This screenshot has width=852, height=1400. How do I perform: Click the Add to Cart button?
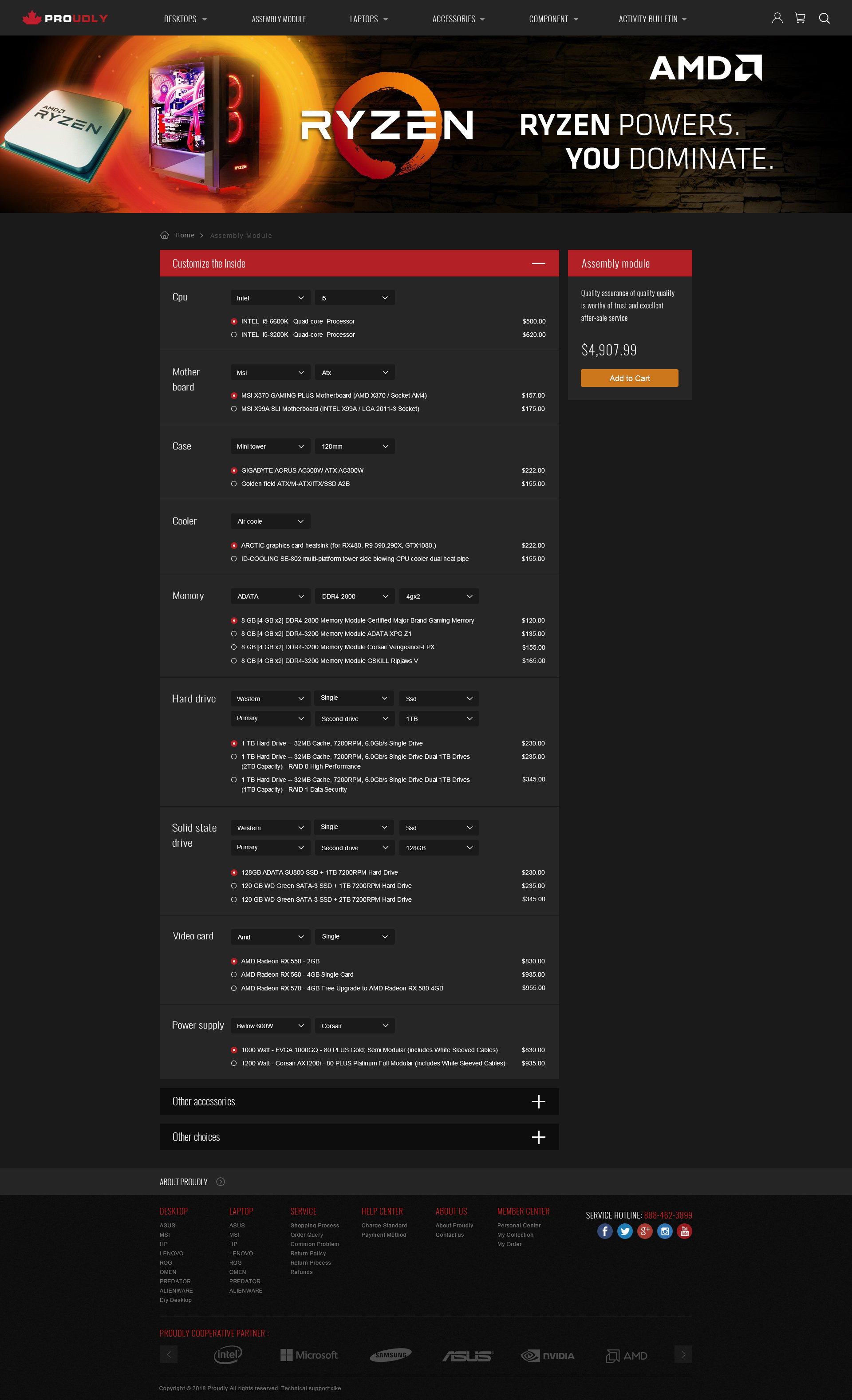click(629, 378)
